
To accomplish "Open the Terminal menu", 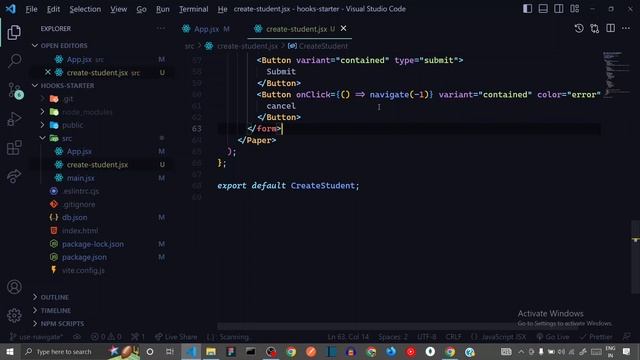I will tap(193, 9).
